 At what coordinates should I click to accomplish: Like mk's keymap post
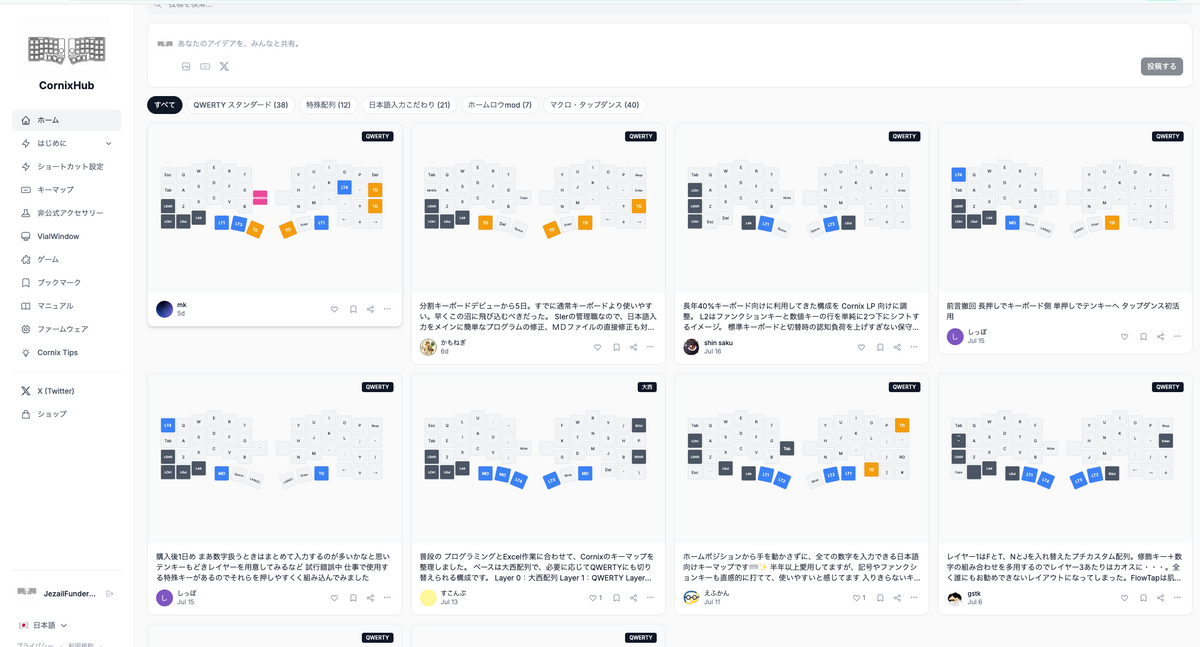[x=334, y=309]
